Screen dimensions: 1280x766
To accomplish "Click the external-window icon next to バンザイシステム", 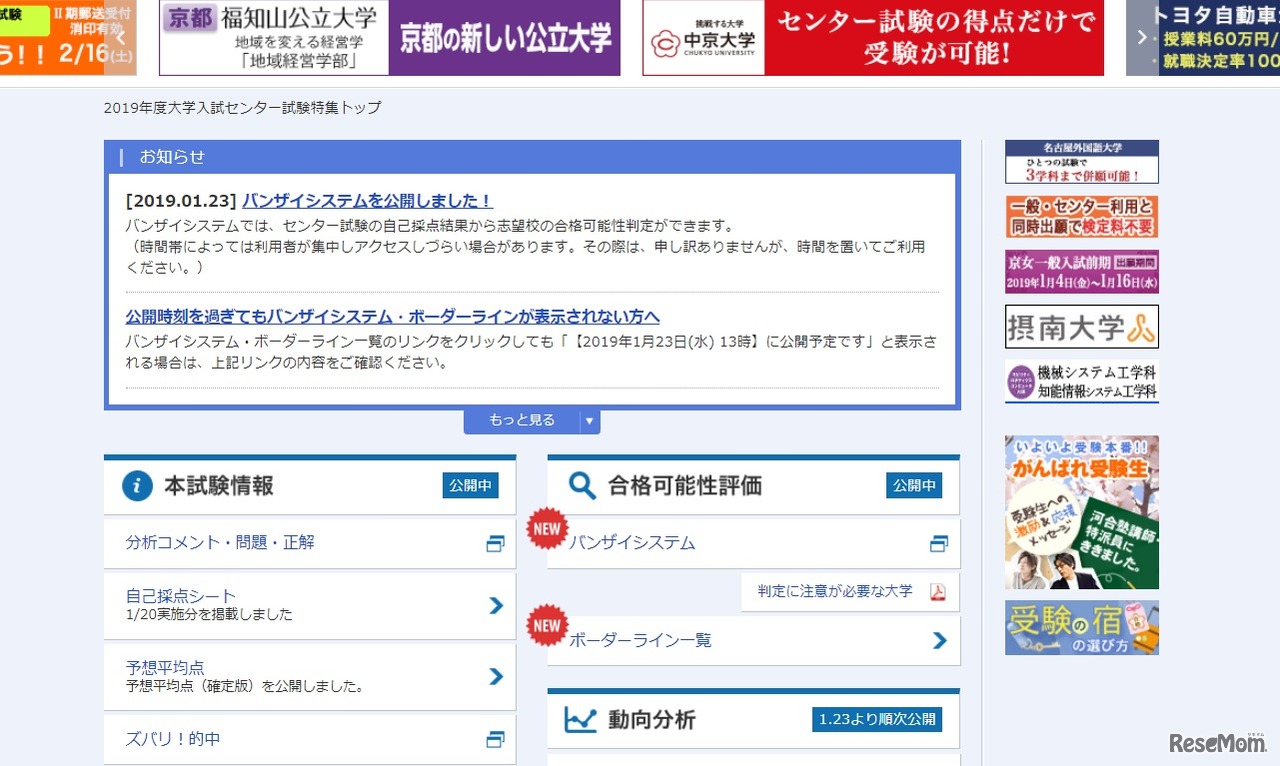I will pyautogui.click(x=938, y=543).
